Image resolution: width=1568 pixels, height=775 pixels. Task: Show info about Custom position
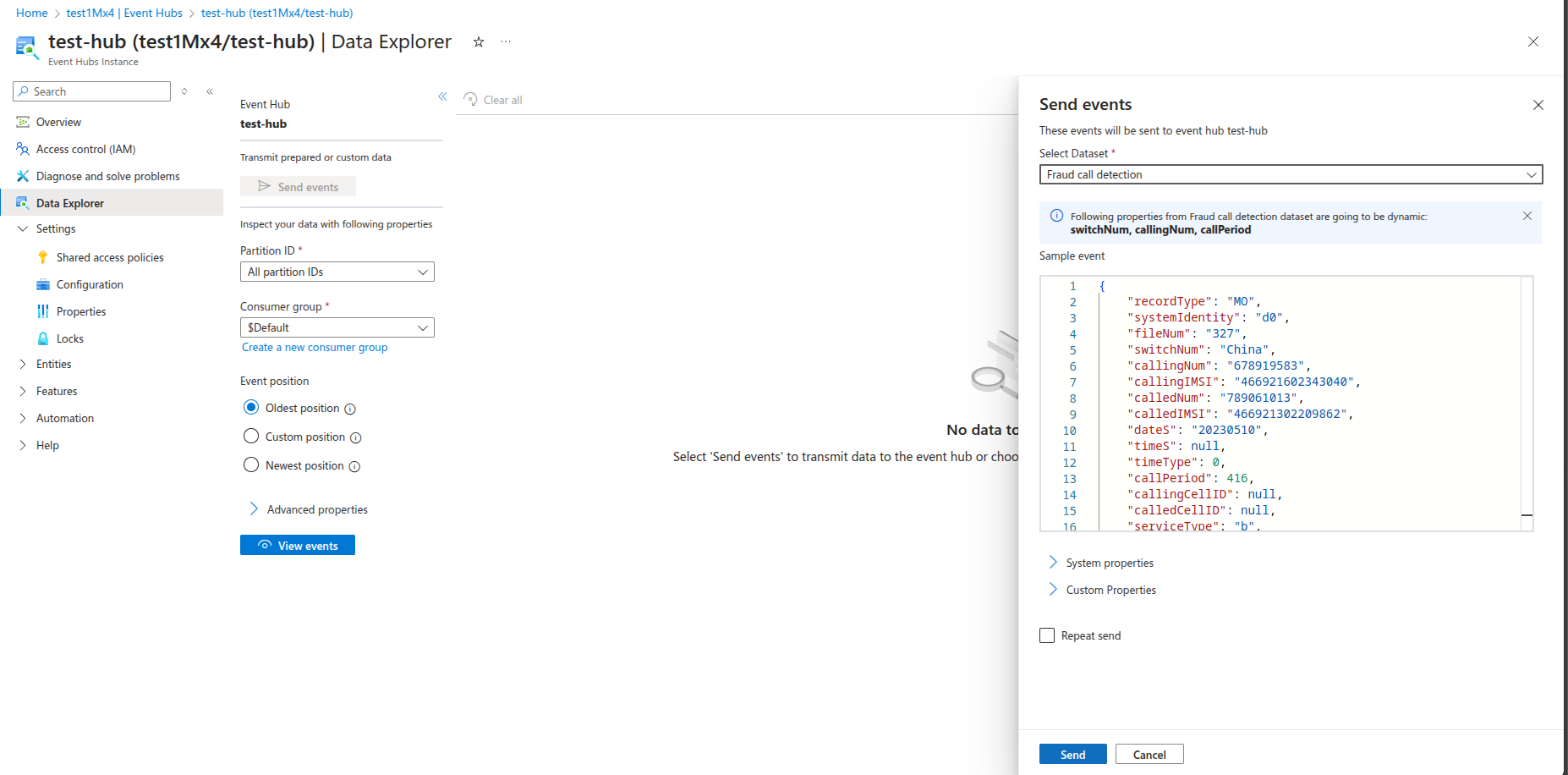pyautogui.click(x=356, y=438)
